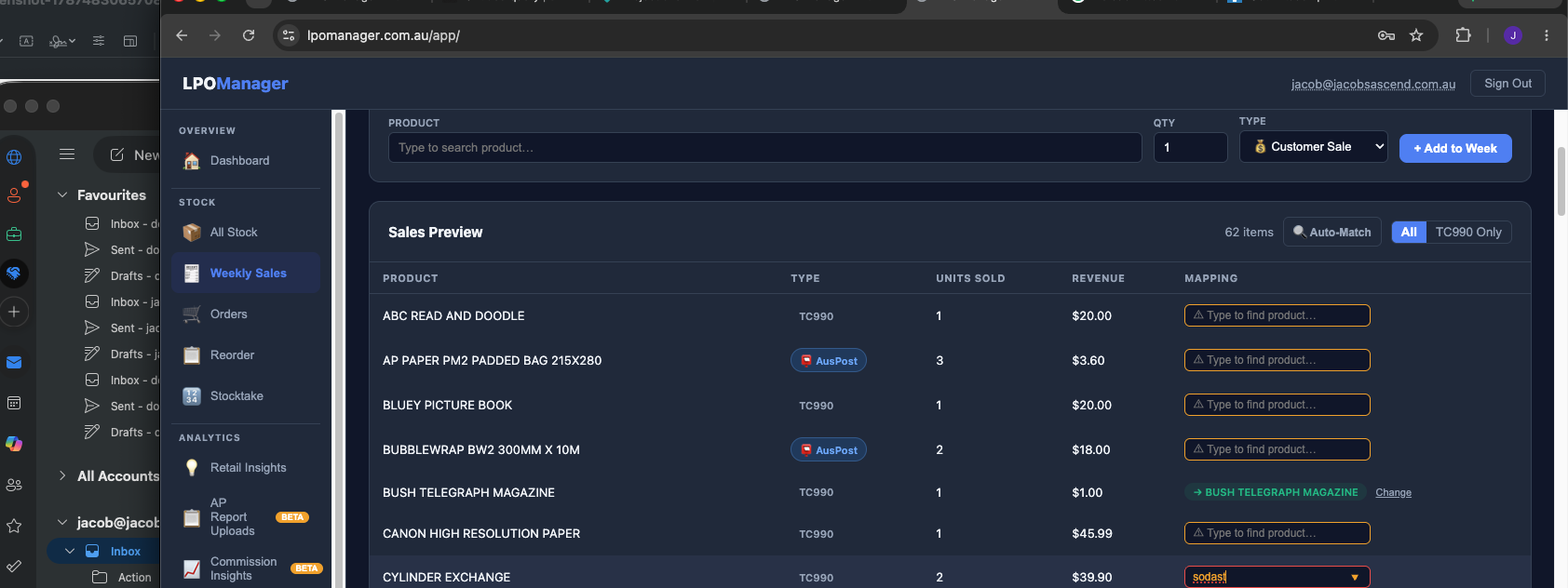Collapse Favourites in the mail window

point(62,195)
